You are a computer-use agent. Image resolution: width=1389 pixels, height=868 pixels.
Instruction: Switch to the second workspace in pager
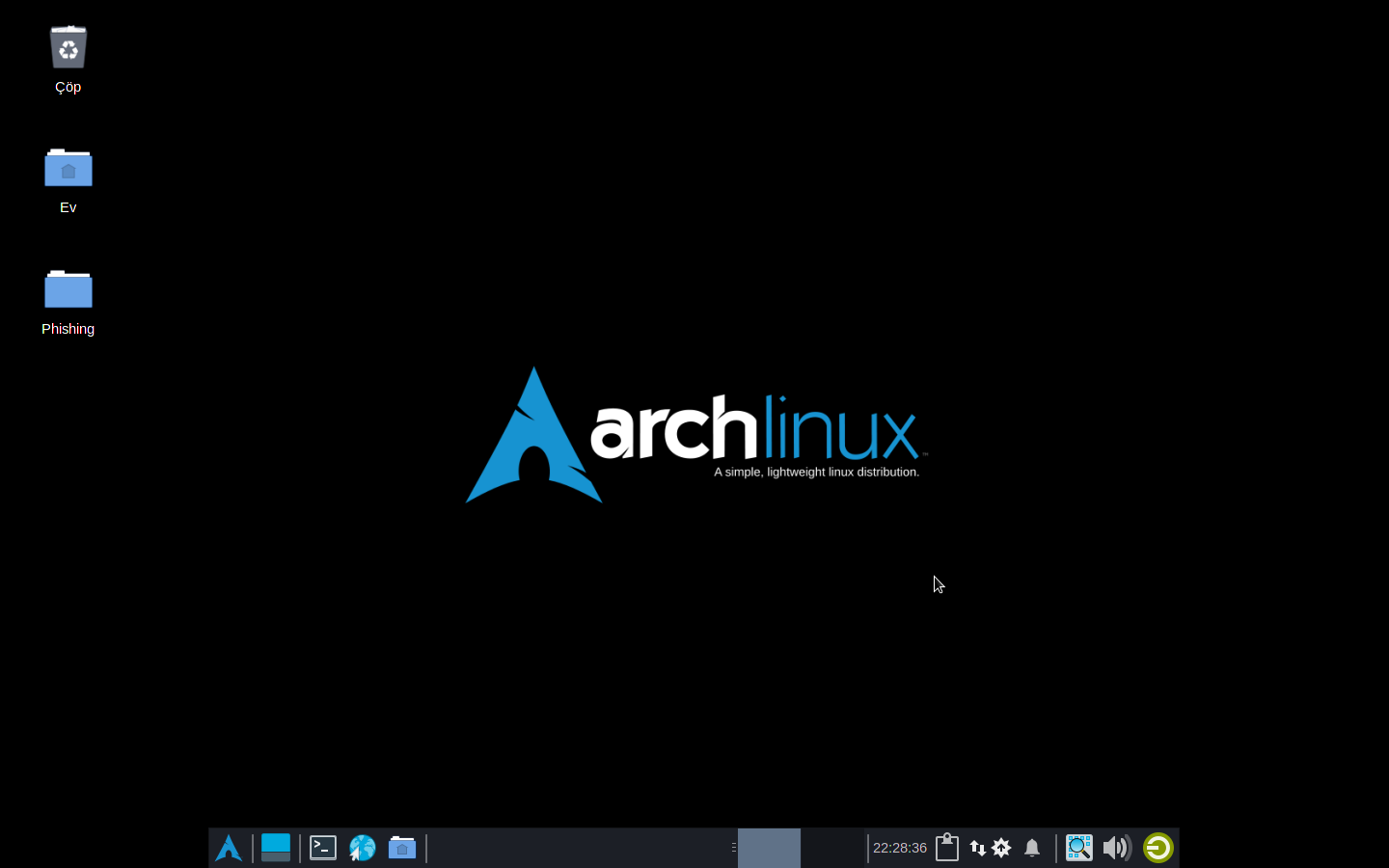832,848
